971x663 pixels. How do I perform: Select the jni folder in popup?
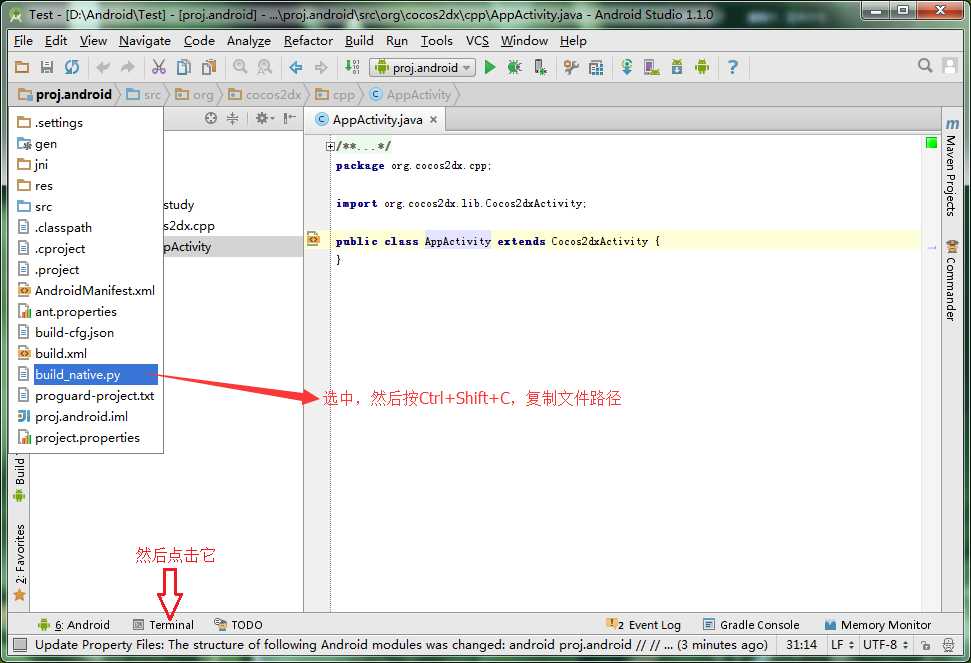coord(87,164)
